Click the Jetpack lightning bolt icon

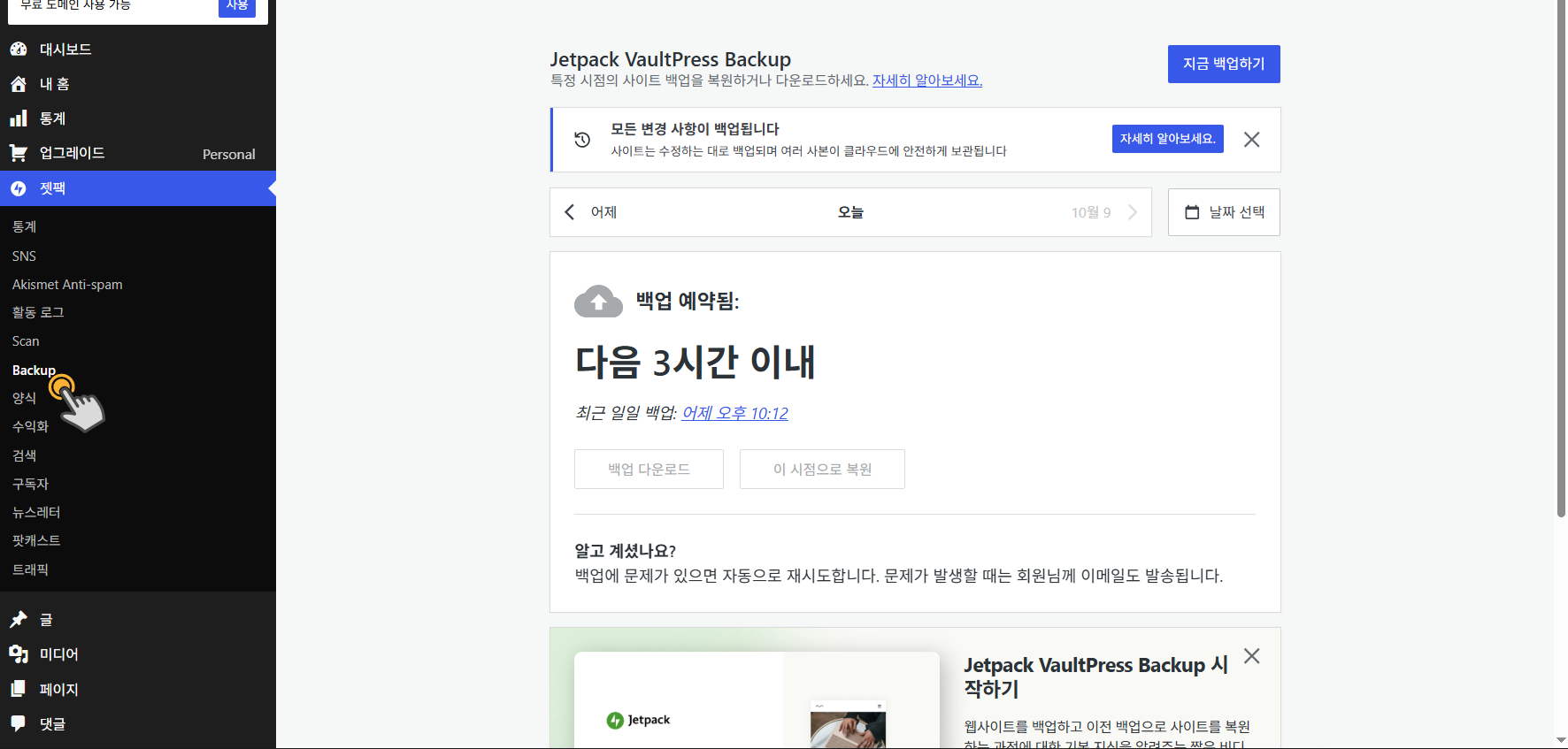tap(19, 188)
